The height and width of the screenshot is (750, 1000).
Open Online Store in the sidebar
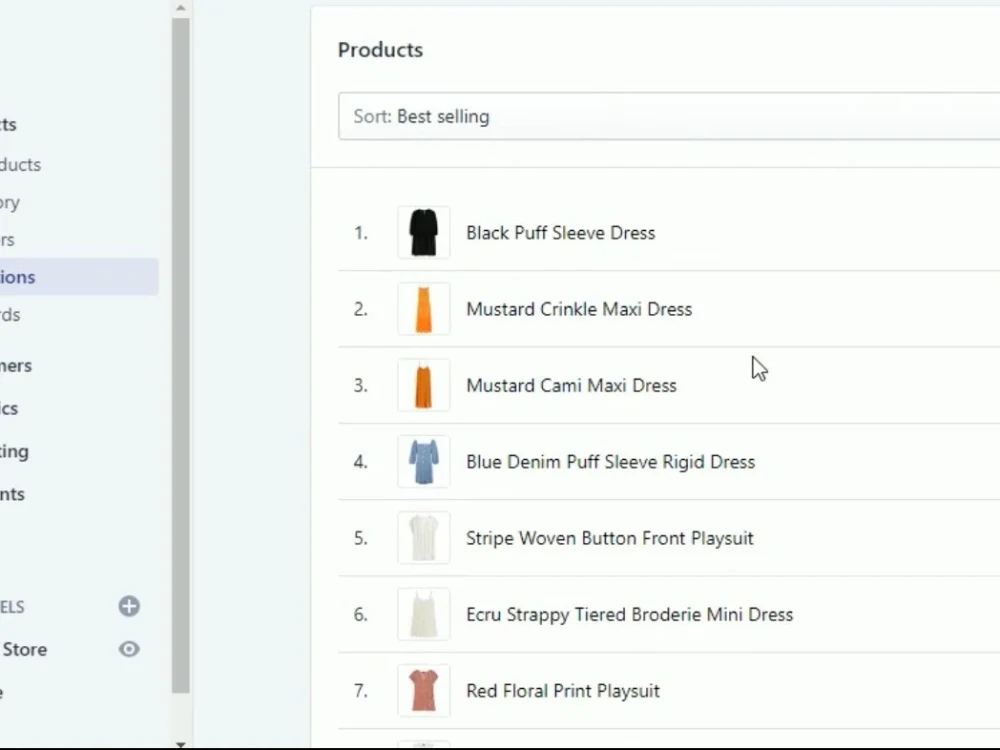click(x=24, y=649)
